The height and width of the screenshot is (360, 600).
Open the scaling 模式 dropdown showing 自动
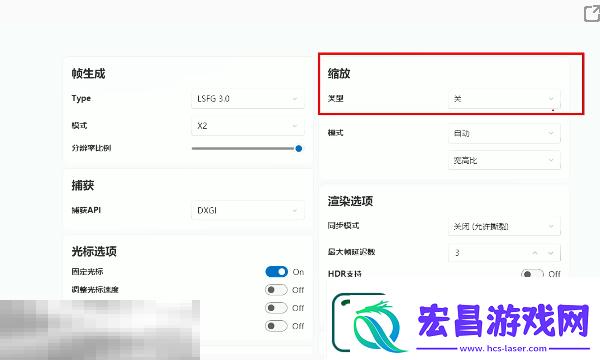[x=504, y=134]
